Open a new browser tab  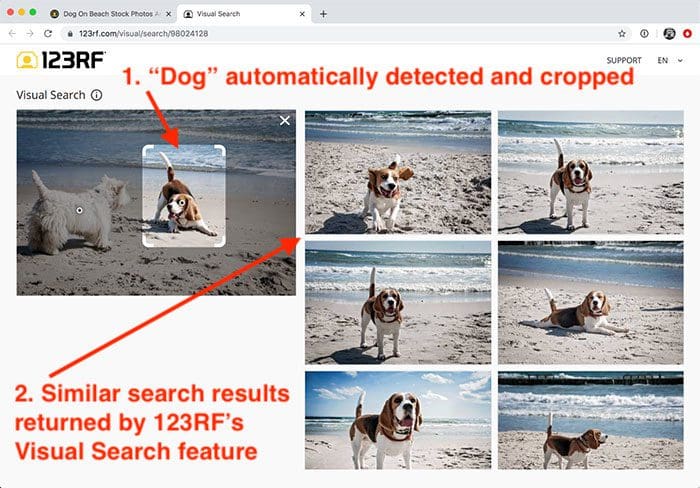[323, 14]
